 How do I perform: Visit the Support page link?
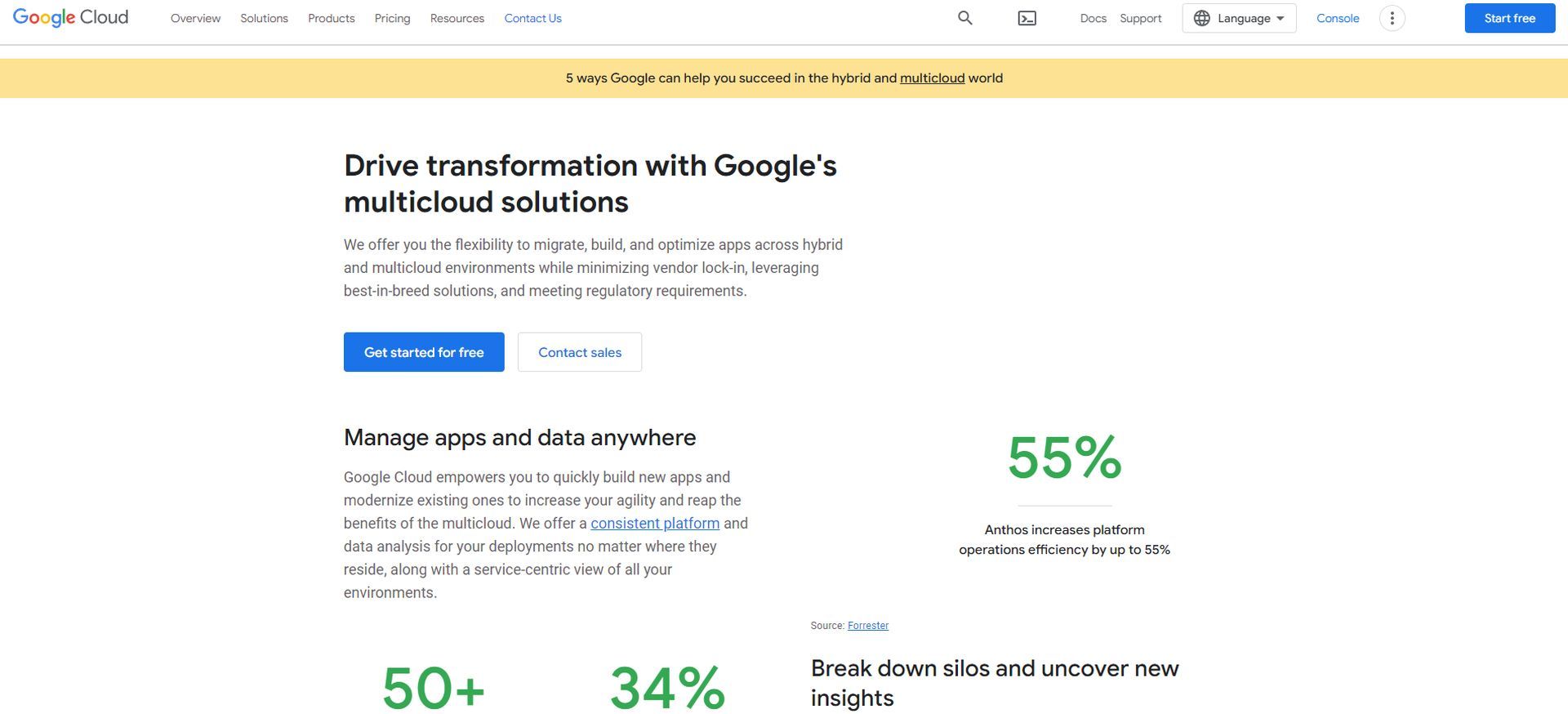(1140, 18)
